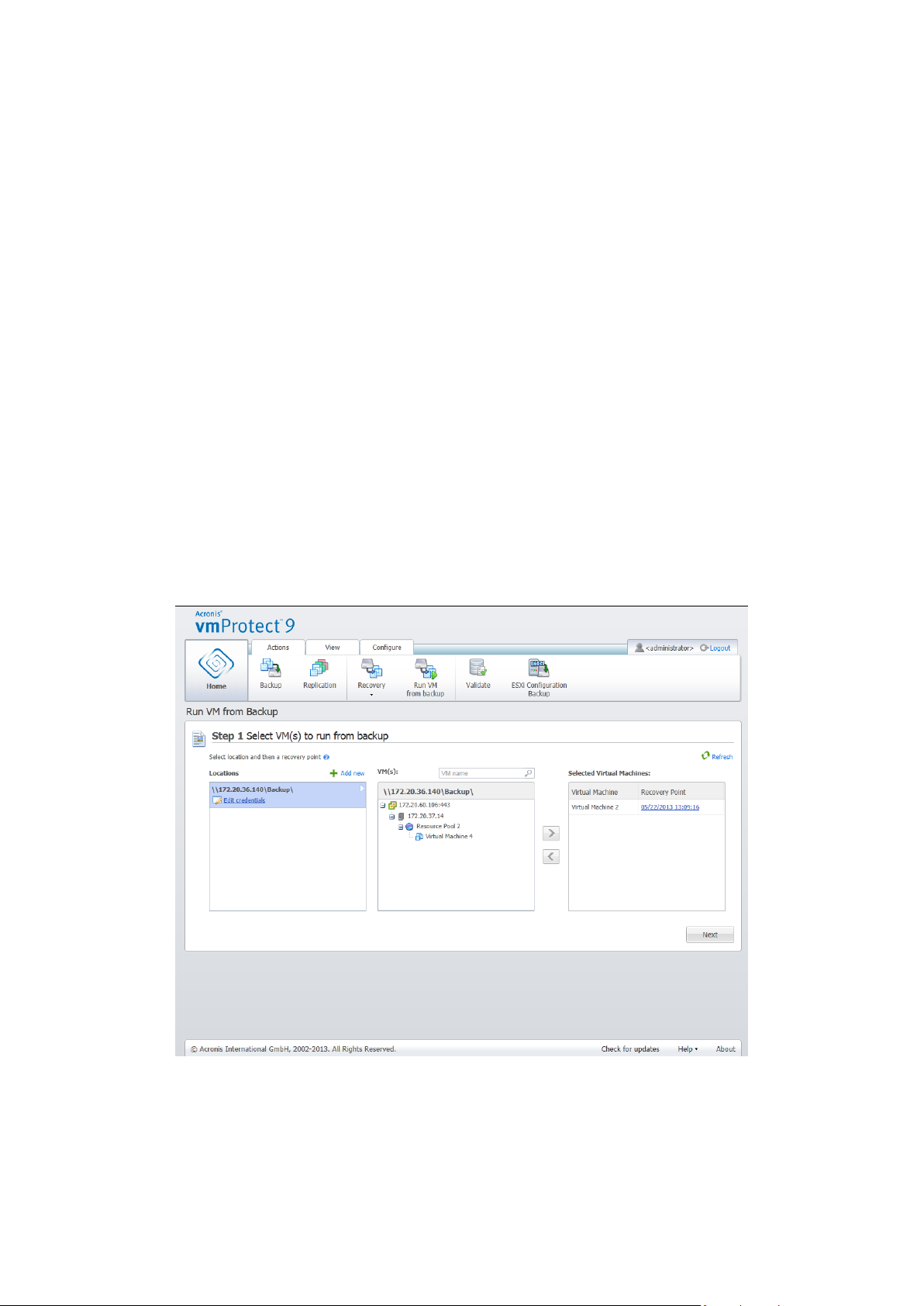Click the \\172.20.36.140\Backup\ VM list header
This screenshot has width=924, height=1306.
point(456,791)
